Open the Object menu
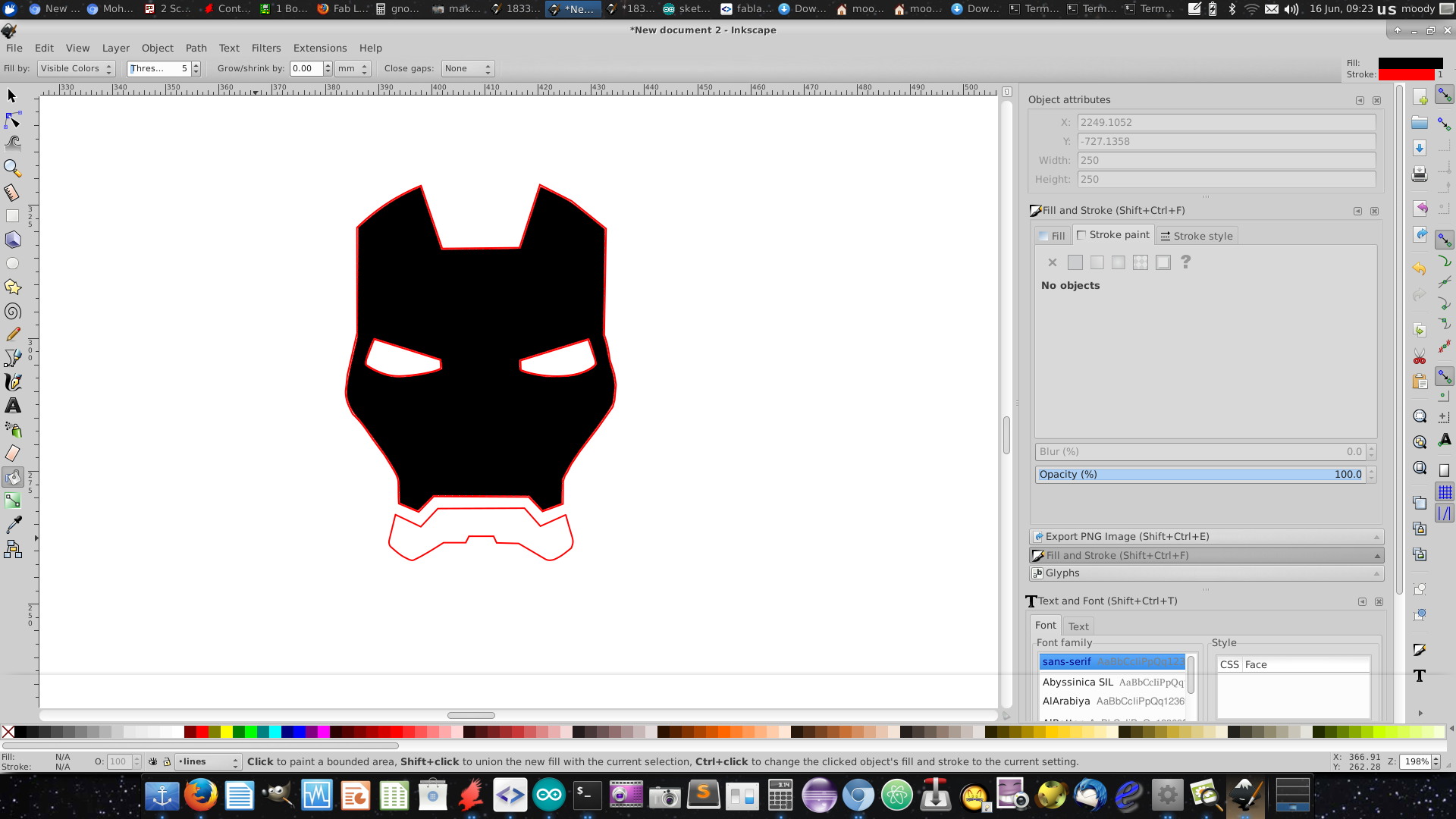Image resolution: width=1456 pixels, height=819 pixels. click(157, 48)
